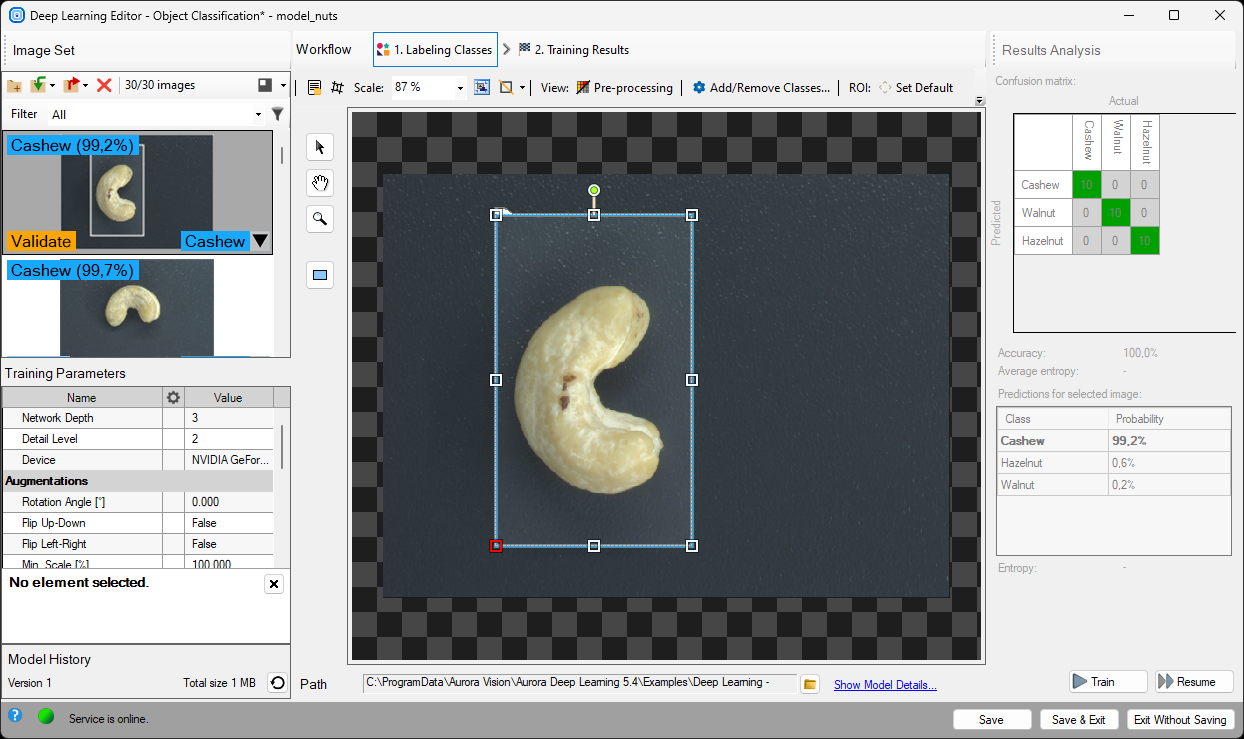Browse model path with folder icon

(x=810, y=684)
